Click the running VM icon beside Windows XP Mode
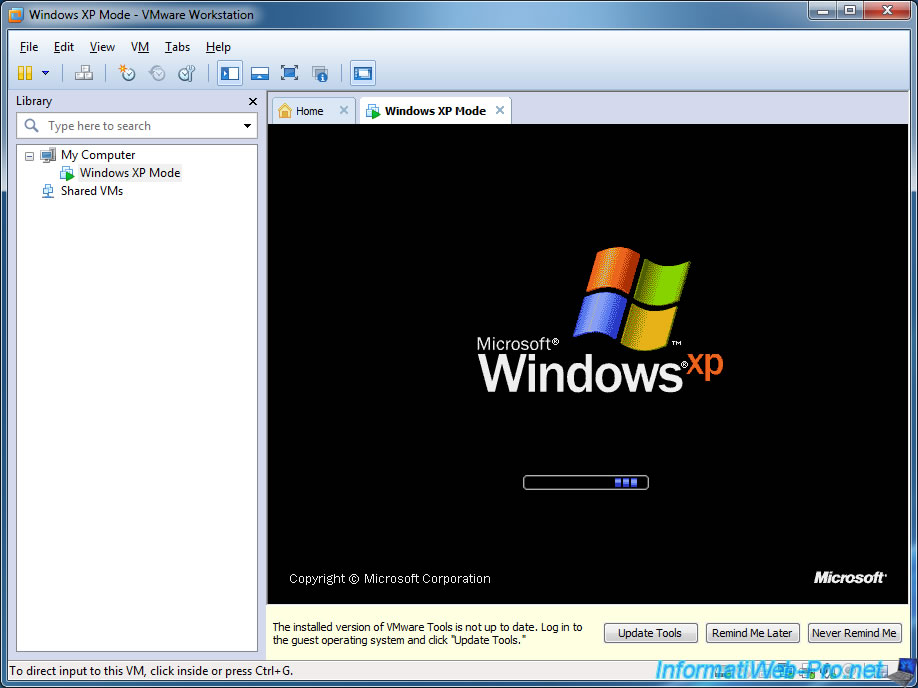This screenshot has width=918, height=688. [67, 173]
